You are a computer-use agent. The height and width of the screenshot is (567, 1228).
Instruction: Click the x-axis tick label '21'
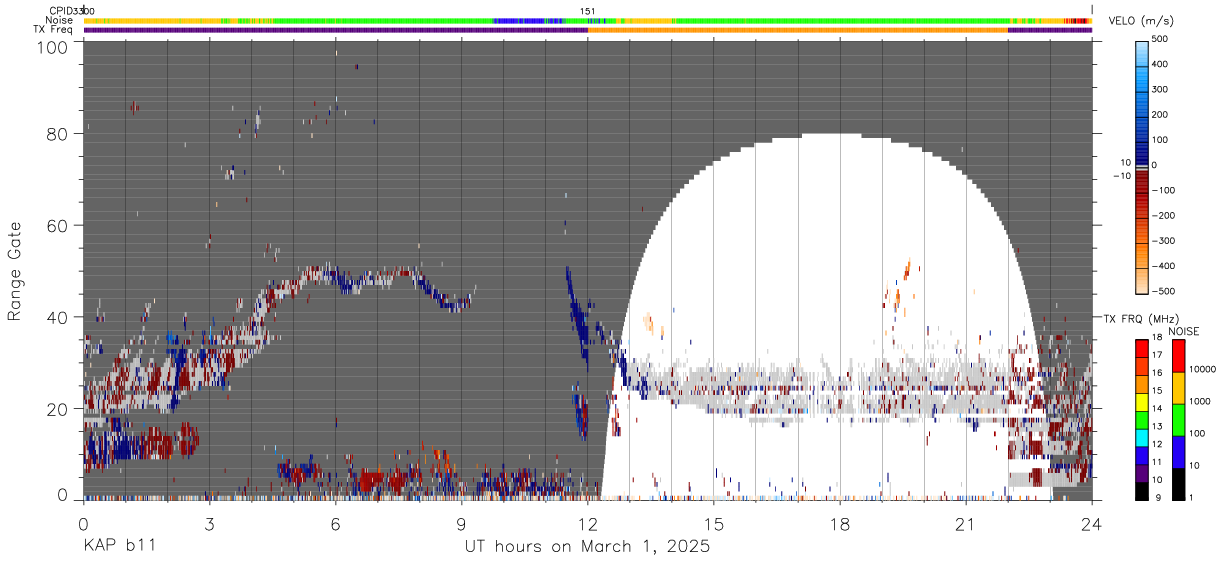click(965, 524)
